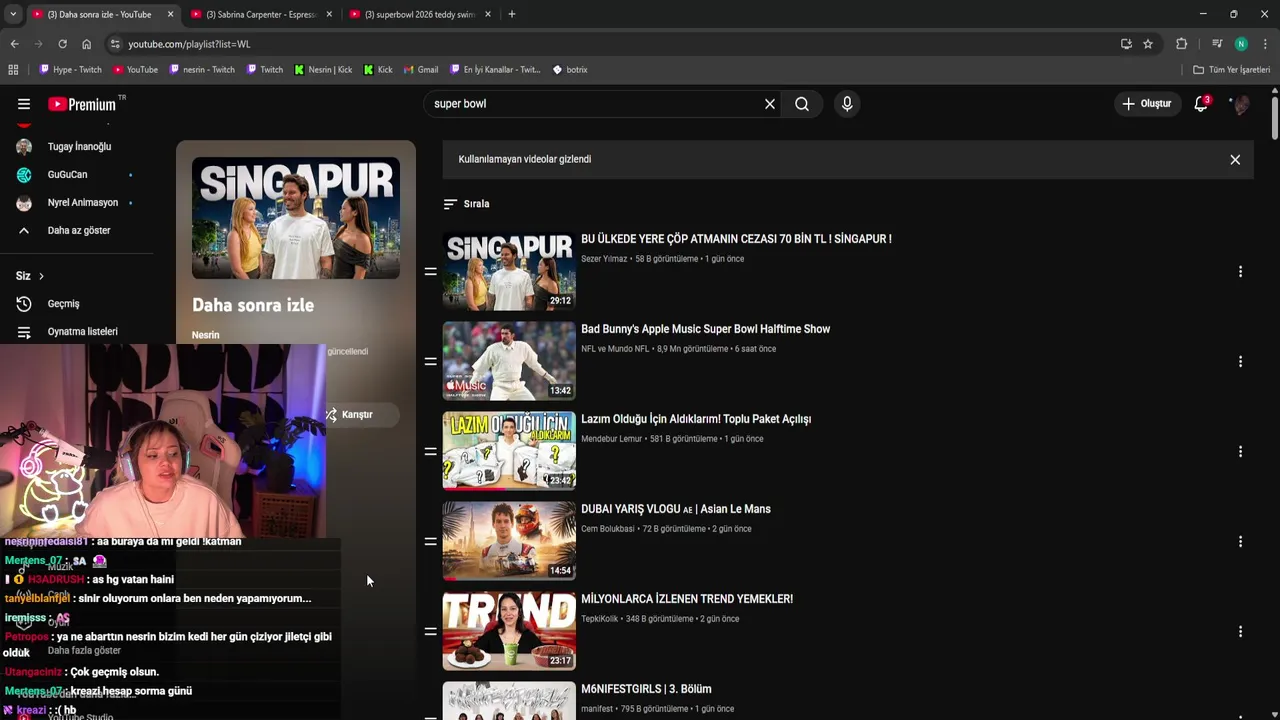This screenshot has height=720, width=1280.
Task: Open Nesrin | Kick bookmark
Action: click(x=323, y=70)
